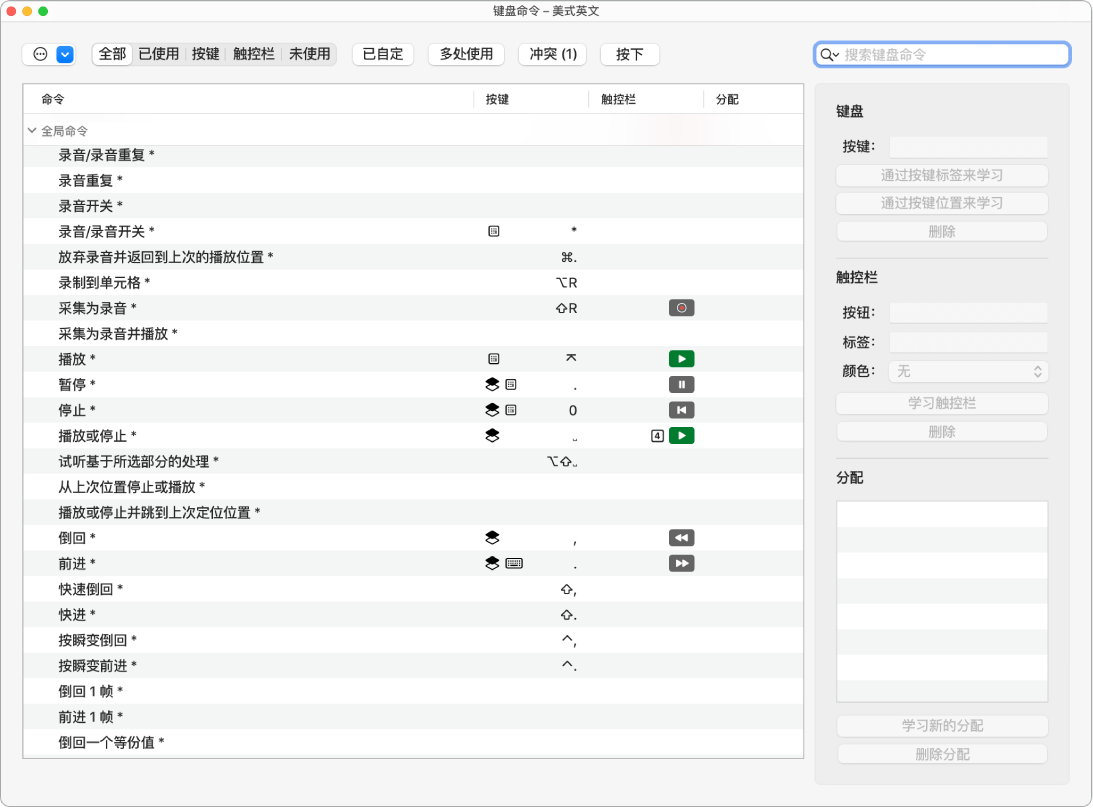The height and width of the screenshot is (809, 1093).
Task: Click the fast-forward icon for 前进
Action: point(681,563)
